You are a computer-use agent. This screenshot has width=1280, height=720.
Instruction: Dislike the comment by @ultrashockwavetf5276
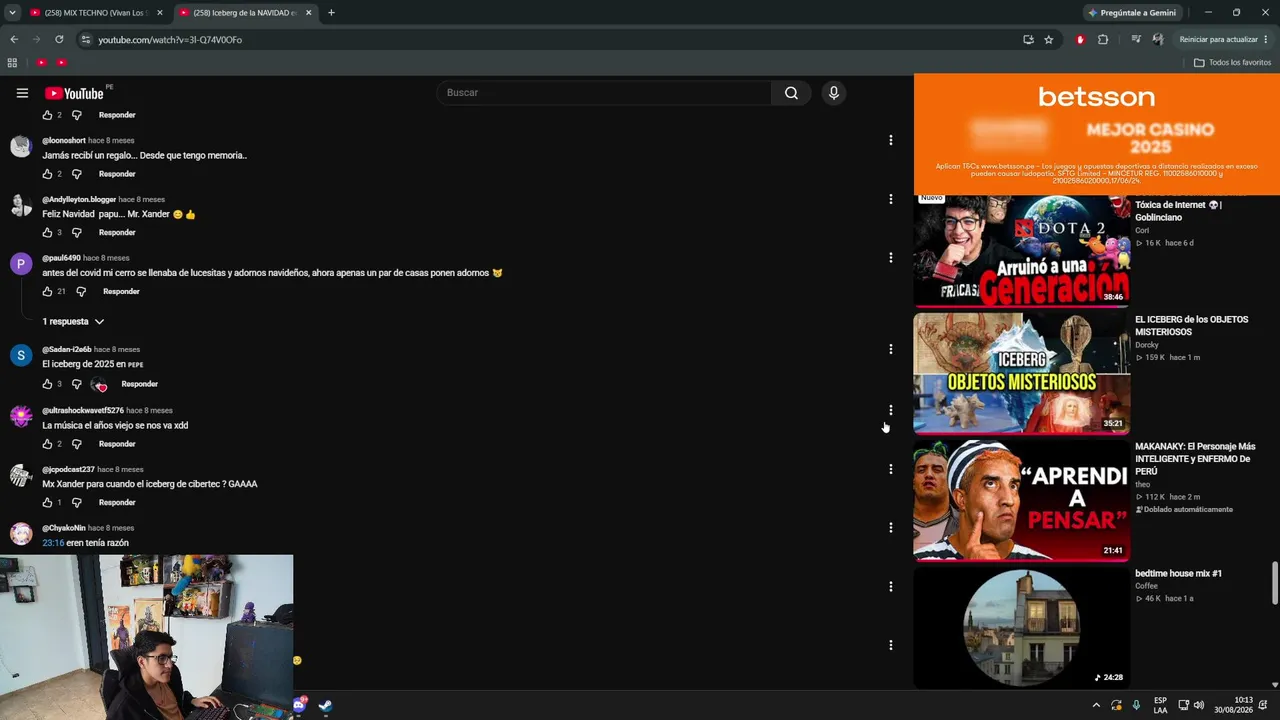click(76, 444)
